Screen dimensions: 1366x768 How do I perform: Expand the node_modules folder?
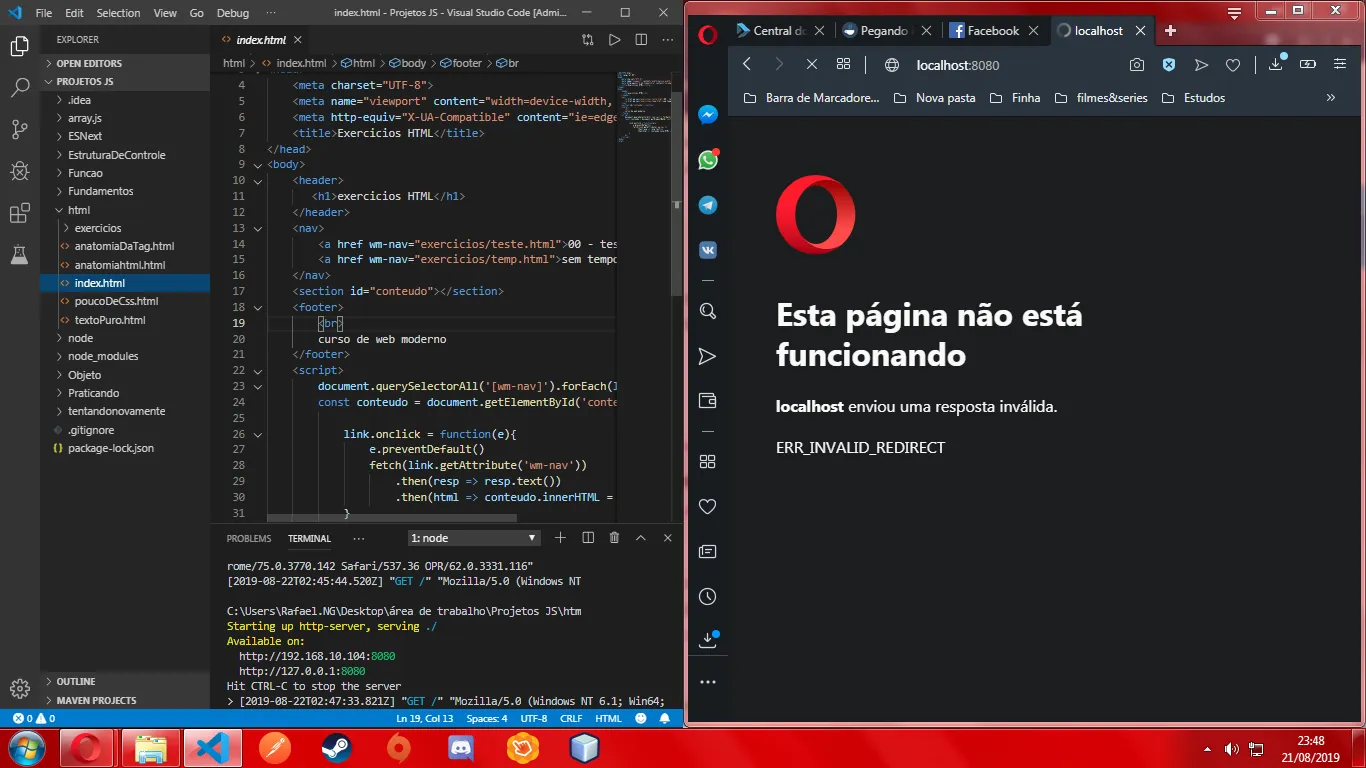click(102, 356)
